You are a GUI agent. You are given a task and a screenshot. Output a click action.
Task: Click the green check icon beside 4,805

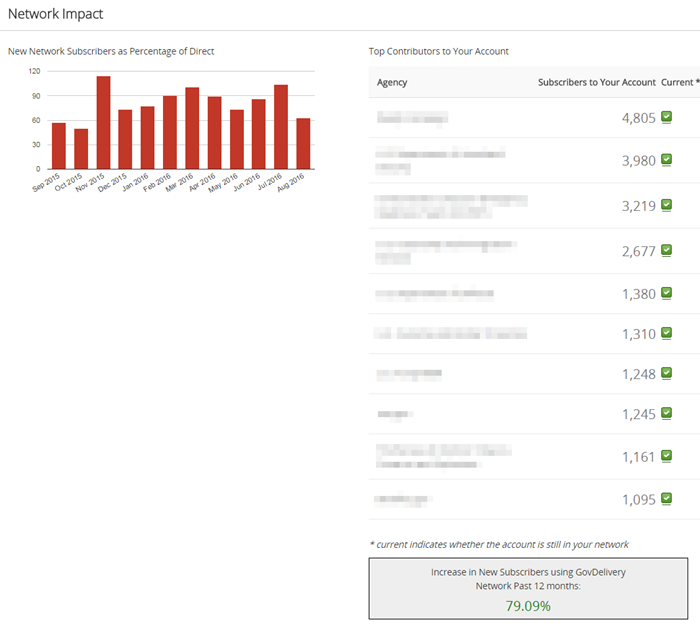(666, 117)
